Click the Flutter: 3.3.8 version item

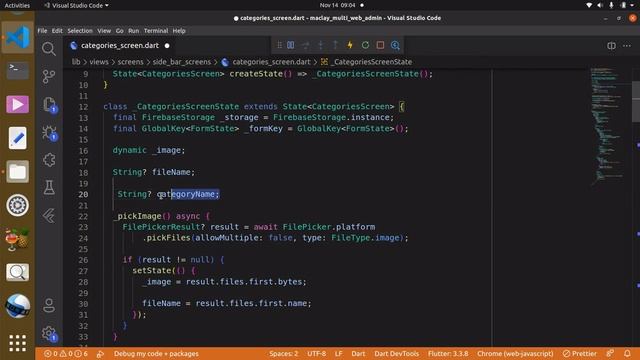click(x=448, y=353)
